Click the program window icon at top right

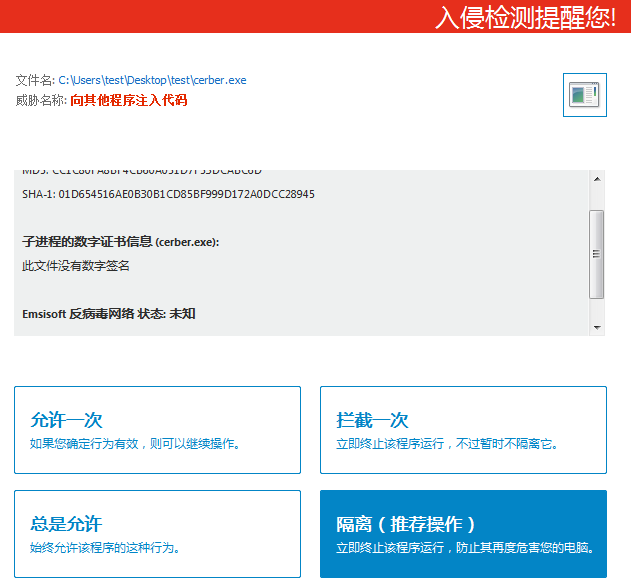click(584, 95)
